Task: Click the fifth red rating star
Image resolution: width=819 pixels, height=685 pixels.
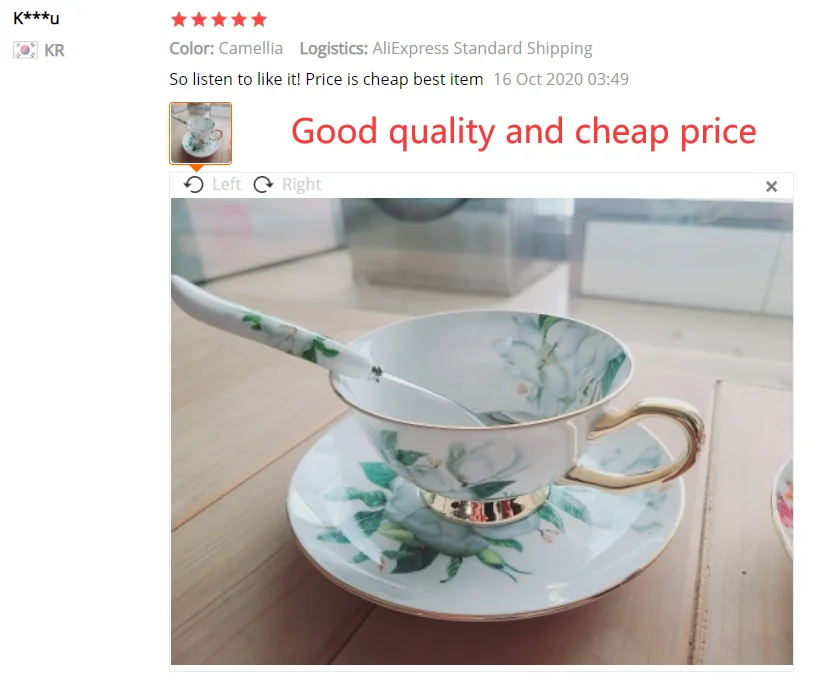Action: tap(259, 20)
